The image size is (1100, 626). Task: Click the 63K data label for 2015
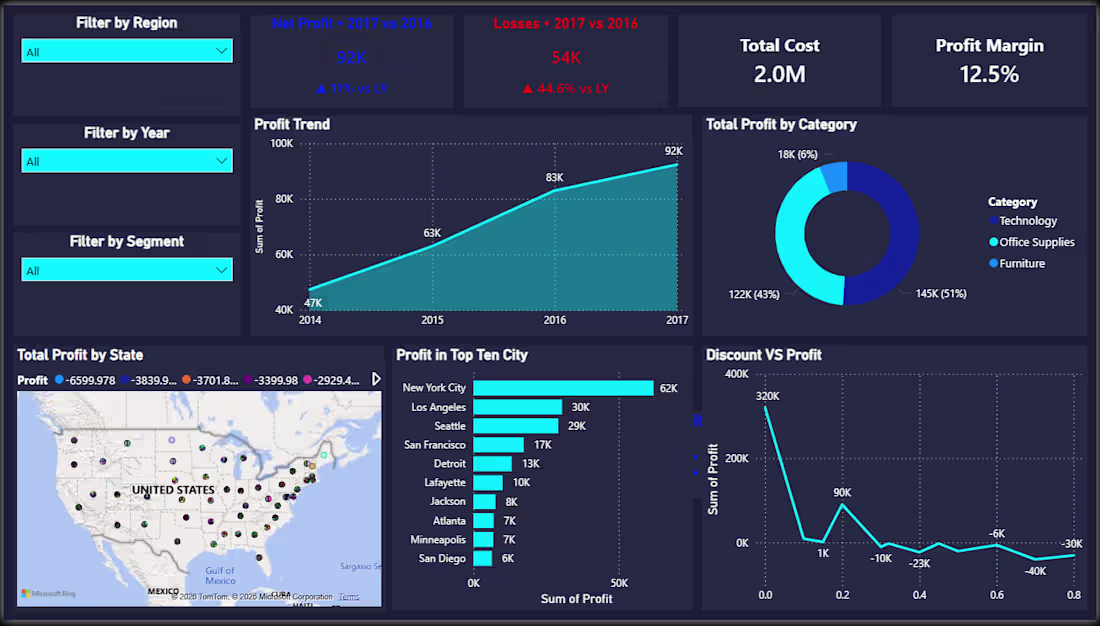[432, 233]
